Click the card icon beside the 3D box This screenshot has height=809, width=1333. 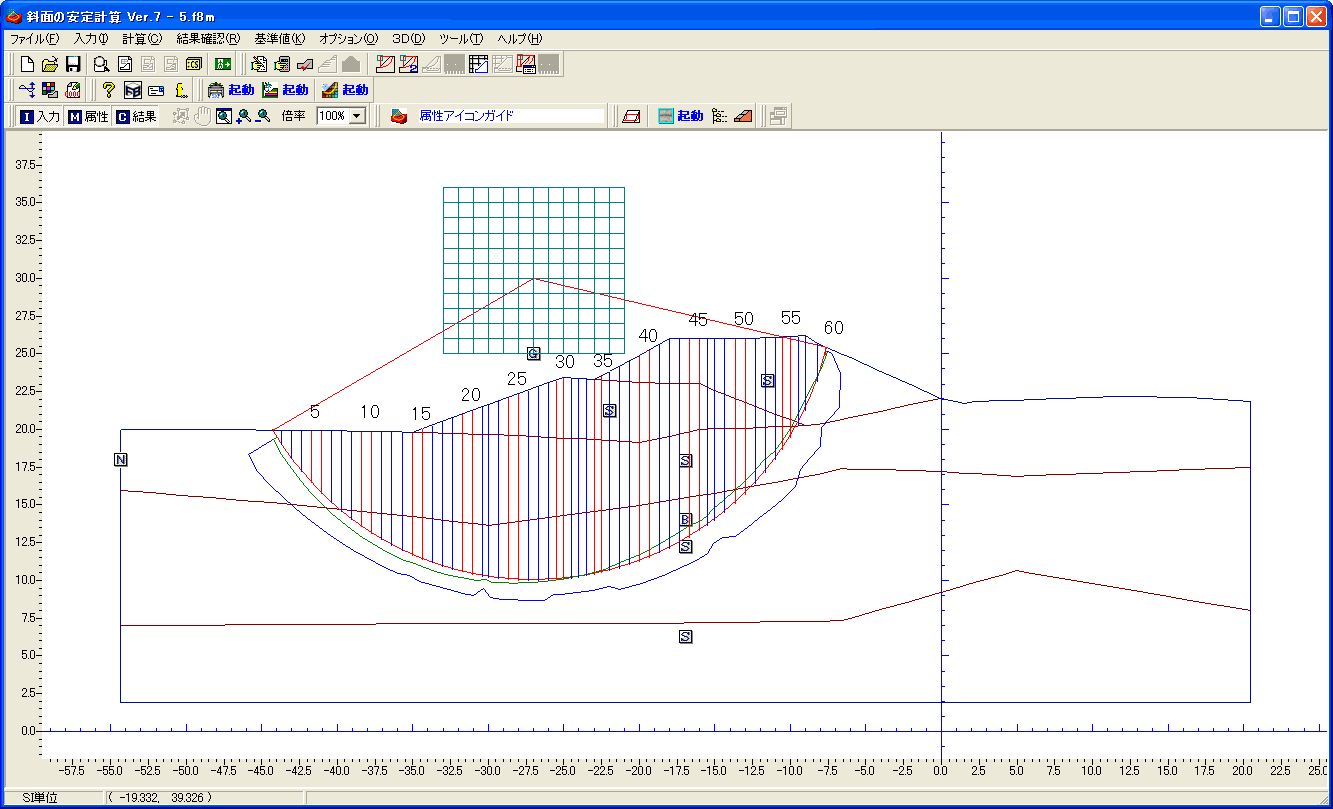click(x=156, y=90)
